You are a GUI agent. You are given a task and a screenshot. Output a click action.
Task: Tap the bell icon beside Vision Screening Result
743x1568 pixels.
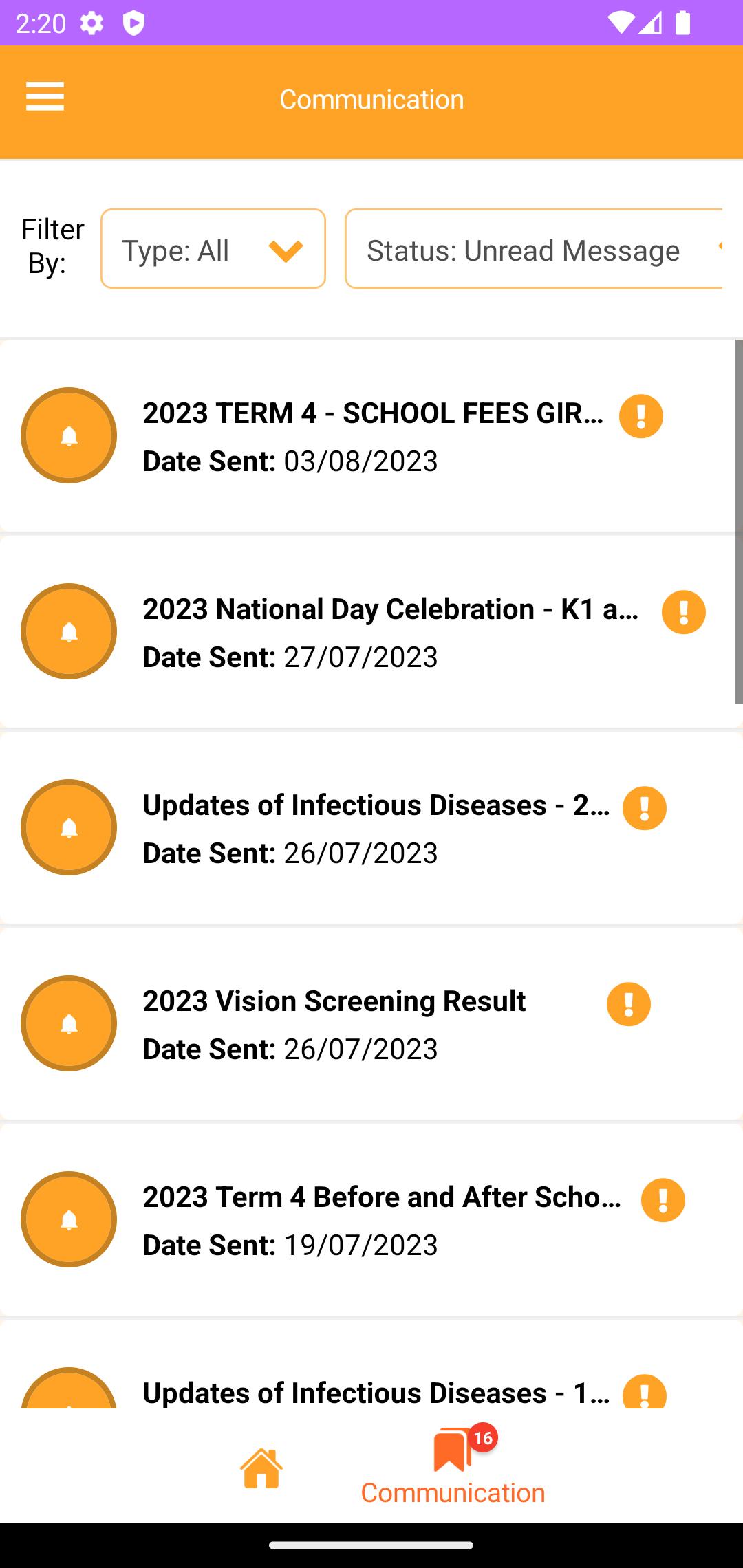[x=69, y=1023]
